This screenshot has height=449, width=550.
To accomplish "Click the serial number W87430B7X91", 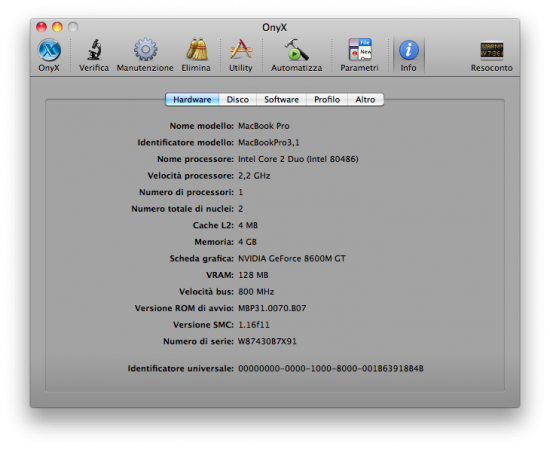I will pyautogui.click(x=267, y=341).
